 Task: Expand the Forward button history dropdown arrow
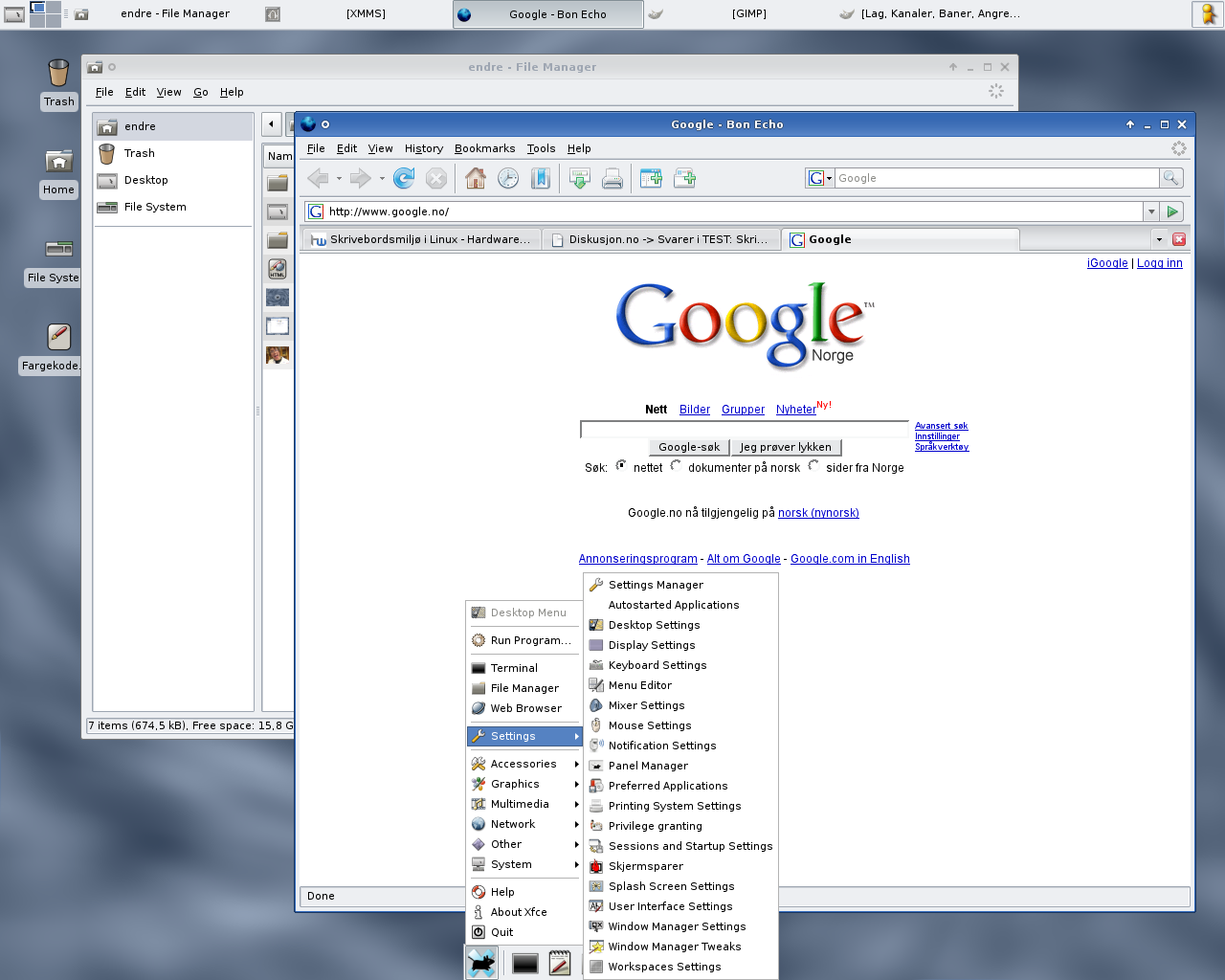(382, 178)
